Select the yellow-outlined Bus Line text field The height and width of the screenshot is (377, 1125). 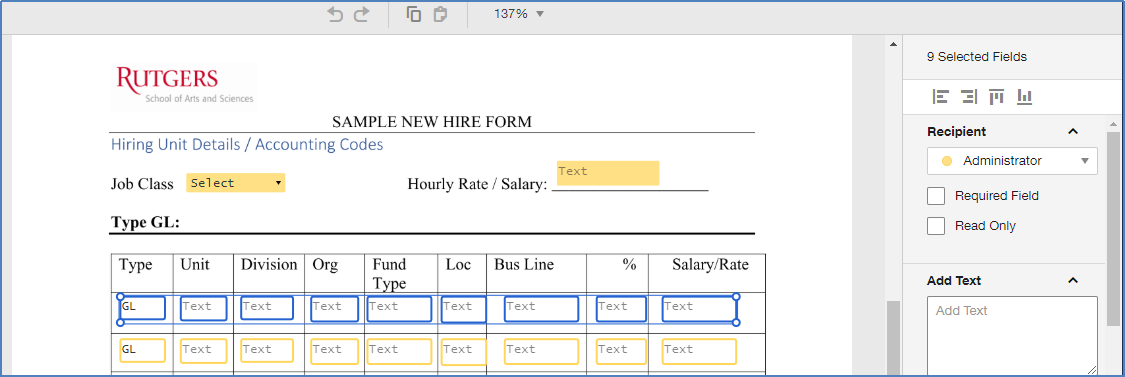[x=541, y=351]
